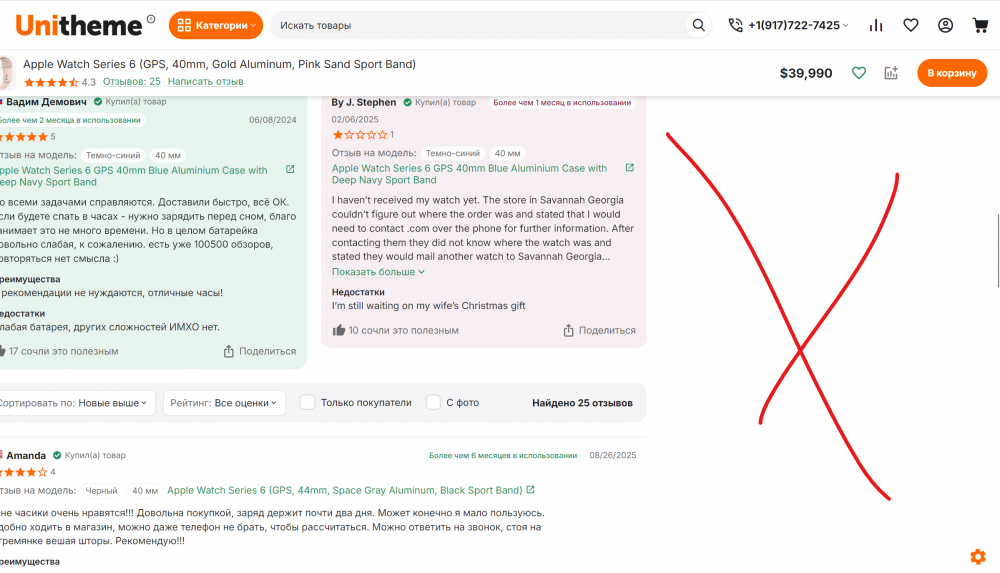Click the product thumbnail in sticky bar
This screenshot has width=1000, height=573.
(x=6, y=72)
